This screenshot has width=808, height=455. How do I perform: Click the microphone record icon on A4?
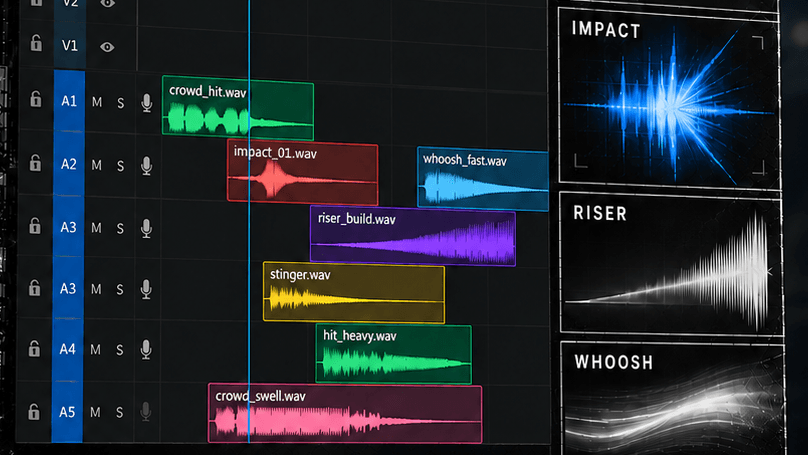click(146, 350)
